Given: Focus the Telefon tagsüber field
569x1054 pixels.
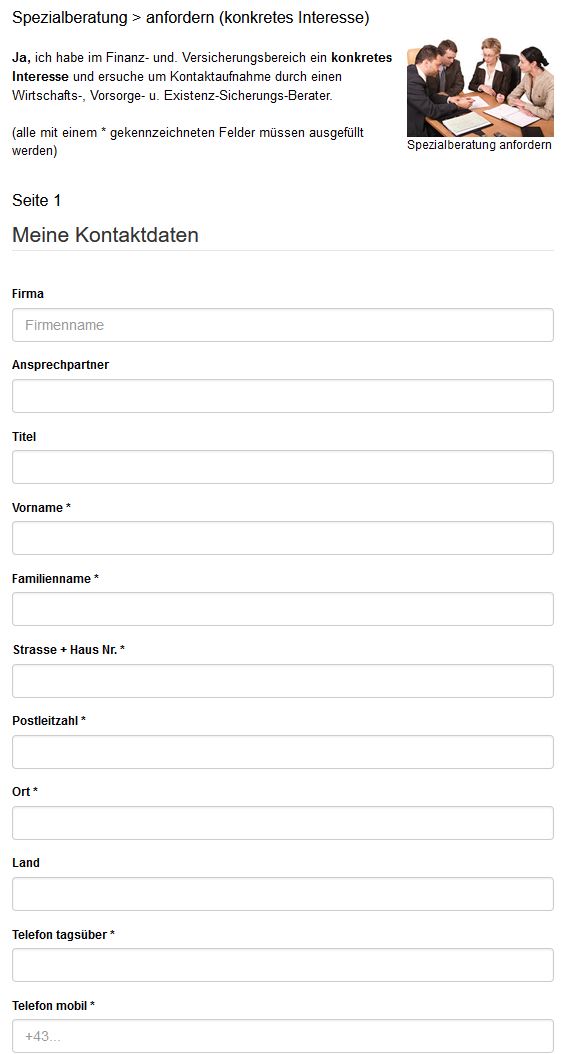Looking at the screenshot, I should 282,965.
